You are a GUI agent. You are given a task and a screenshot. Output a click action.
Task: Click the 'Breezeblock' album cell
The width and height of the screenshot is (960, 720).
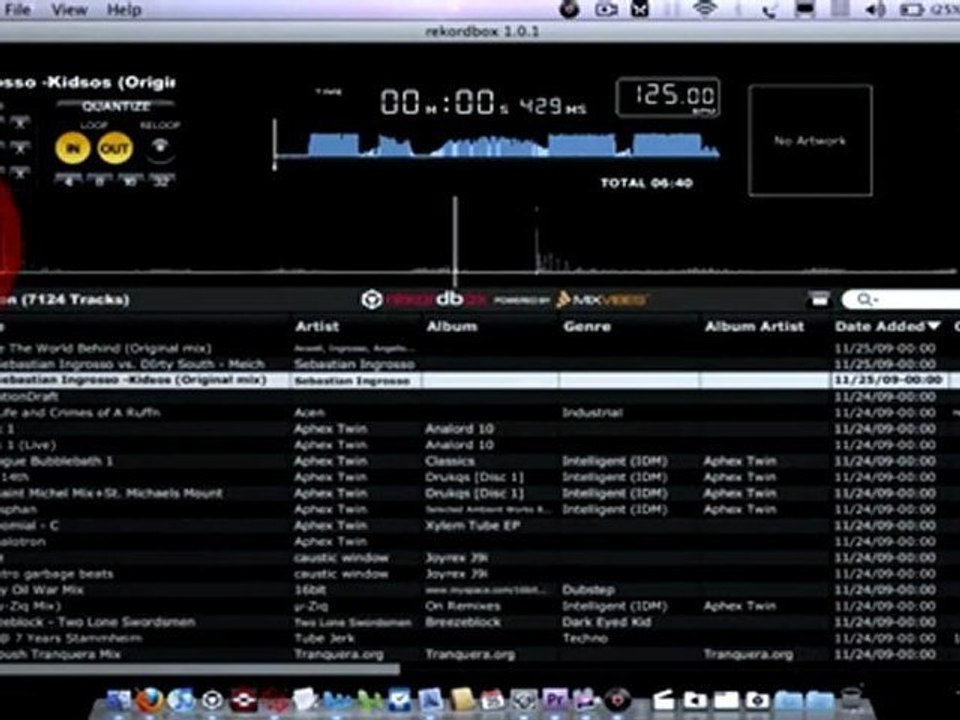463,622
